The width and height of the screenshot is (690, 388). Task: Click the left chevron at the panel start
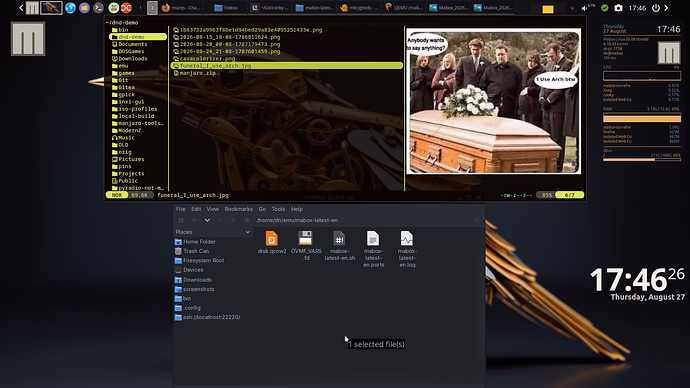[x=21, y=8]
